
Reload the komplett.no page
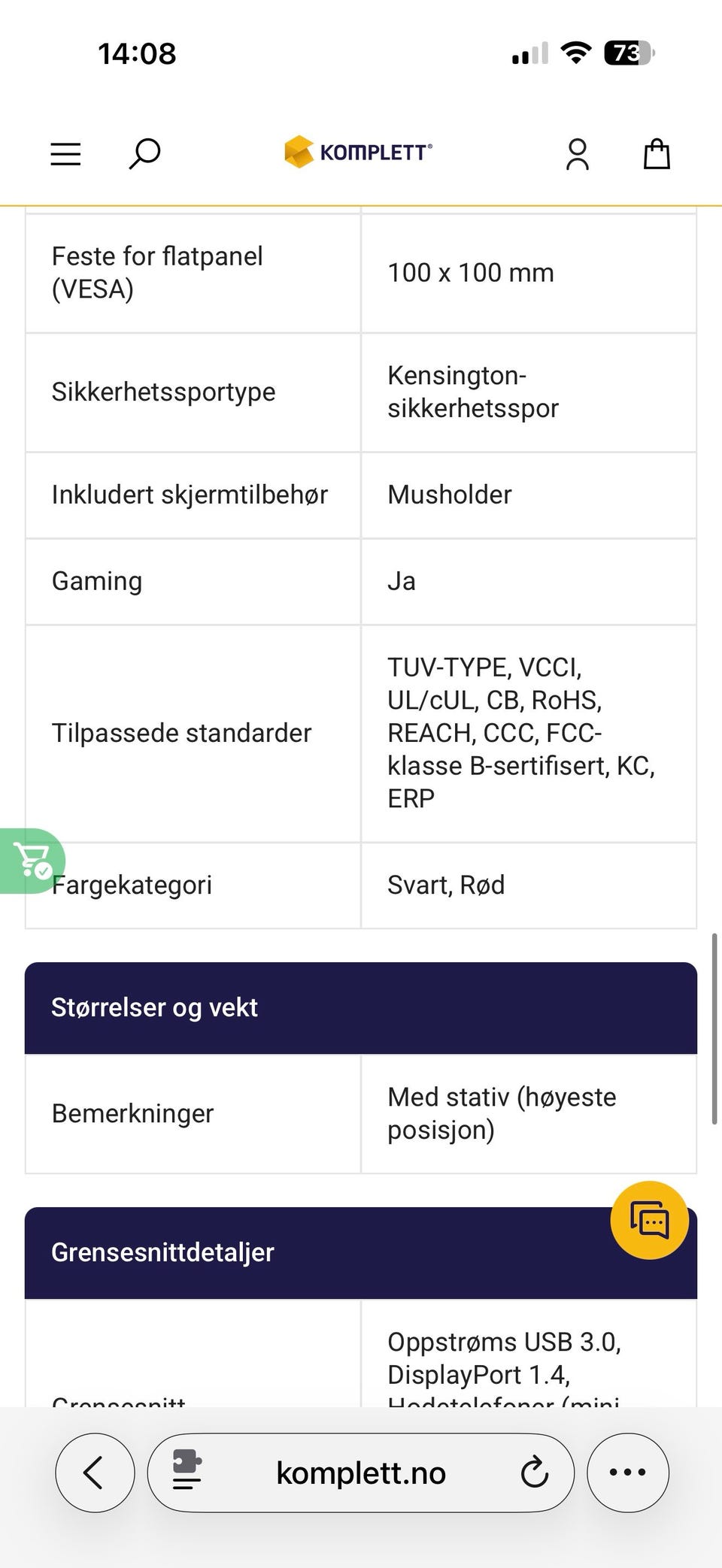[534, 1473]
